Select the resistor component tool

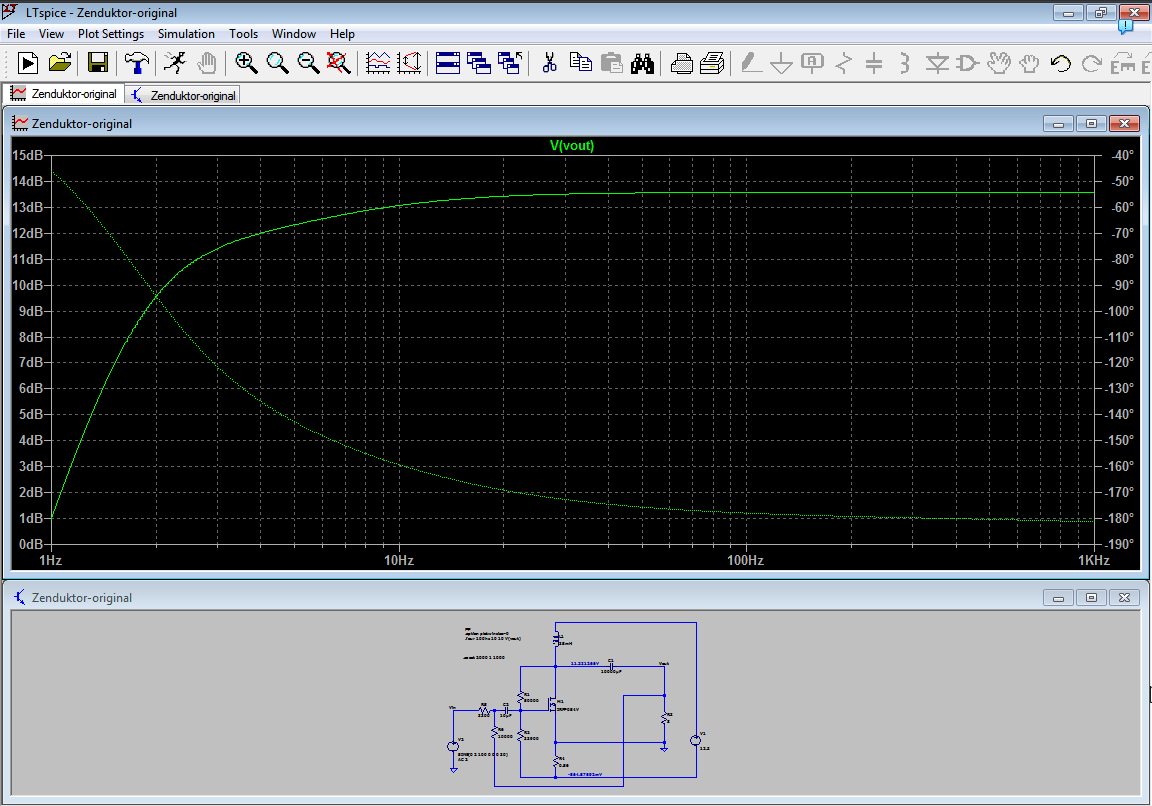coord(843,63)
